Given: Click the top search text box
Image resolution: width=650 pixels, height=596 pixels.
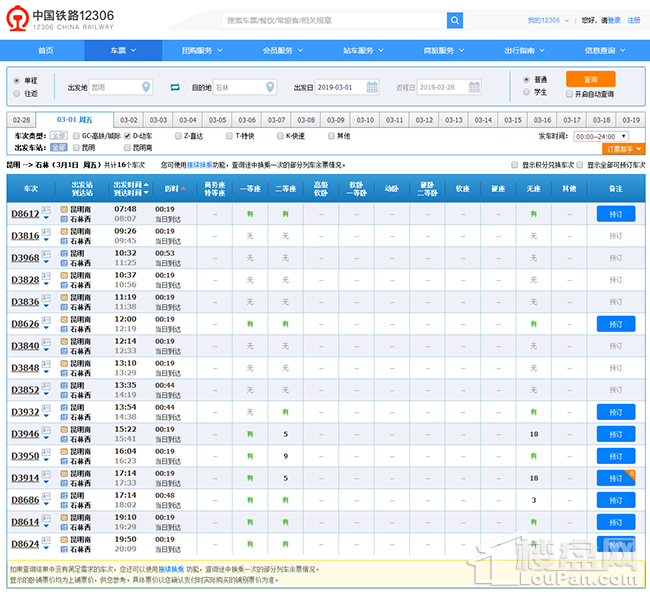Looking at the screenshot, I should [x=334, y=20].
